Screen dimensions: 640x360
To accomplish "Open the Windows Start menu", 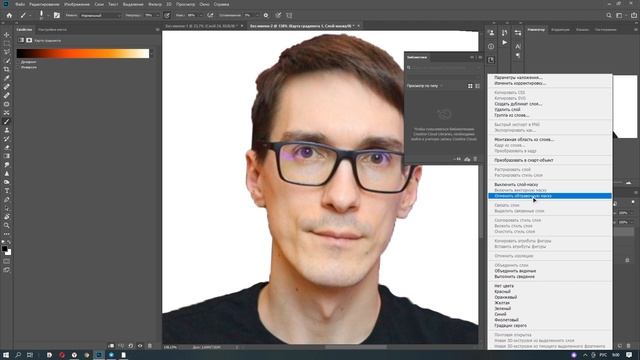I will (6, 355).
